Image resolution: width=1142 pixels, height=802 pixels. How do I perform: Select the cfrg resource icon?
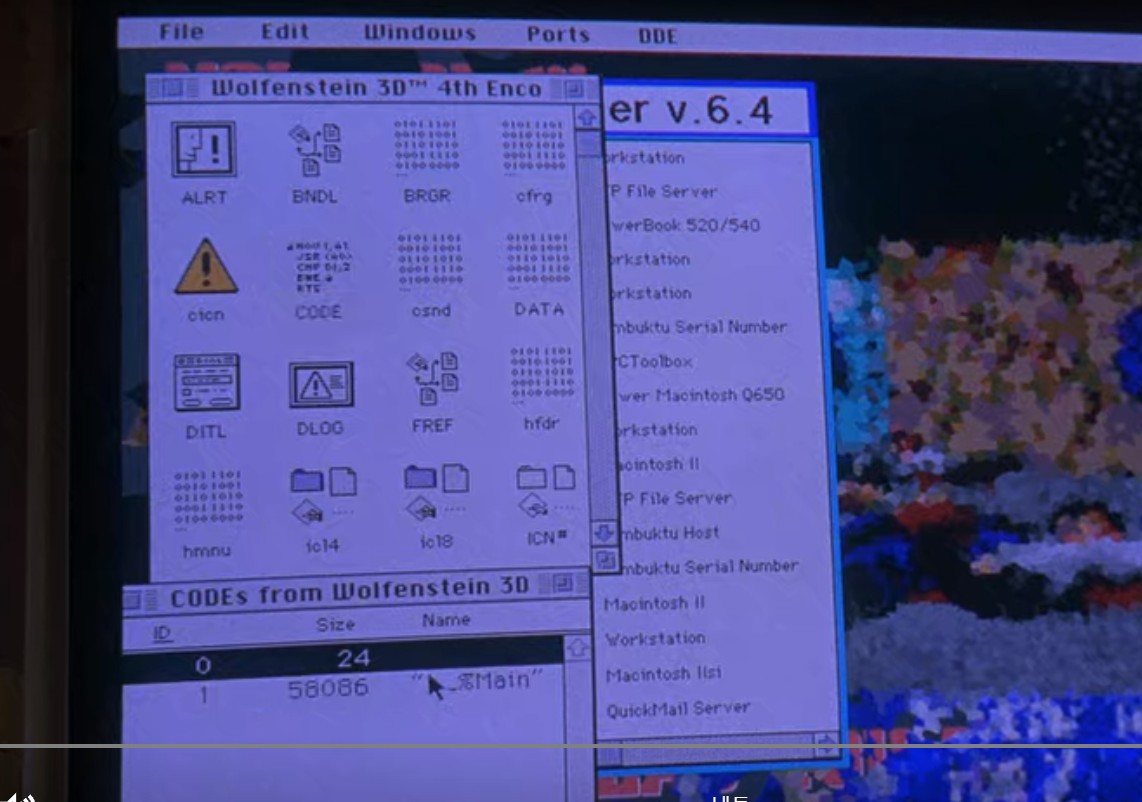click(x=533, y=149)
